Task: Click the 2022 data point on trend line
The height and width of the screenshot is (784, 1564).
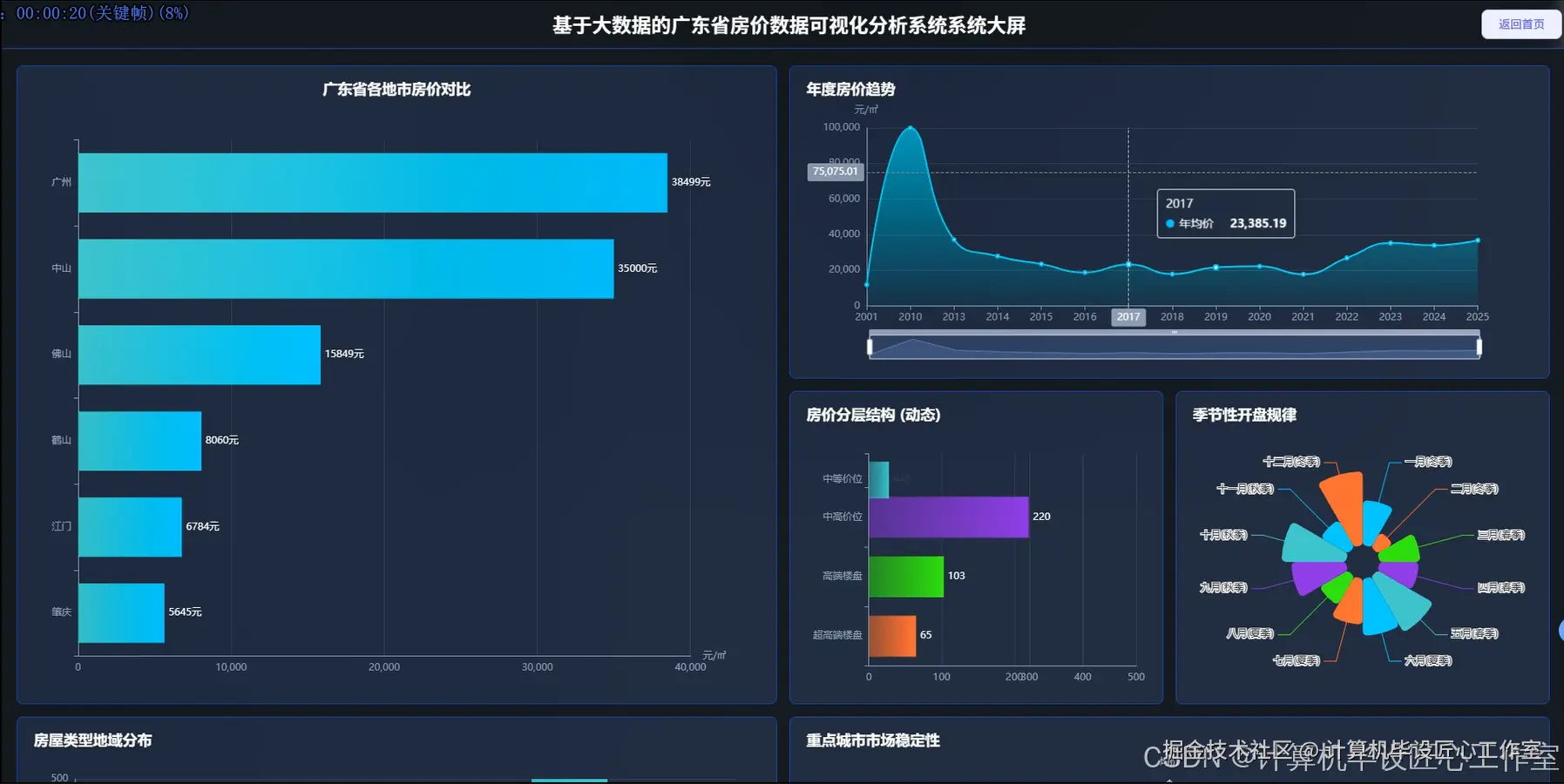Action: 1347,258
